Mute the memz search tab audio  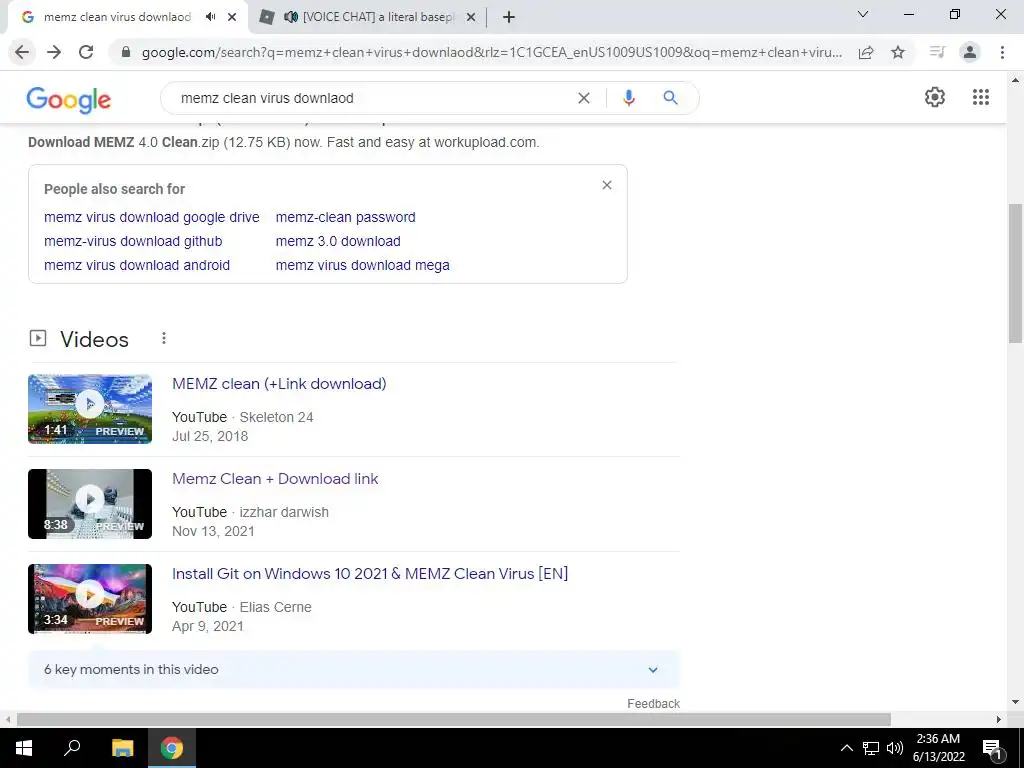click(211, 17)
